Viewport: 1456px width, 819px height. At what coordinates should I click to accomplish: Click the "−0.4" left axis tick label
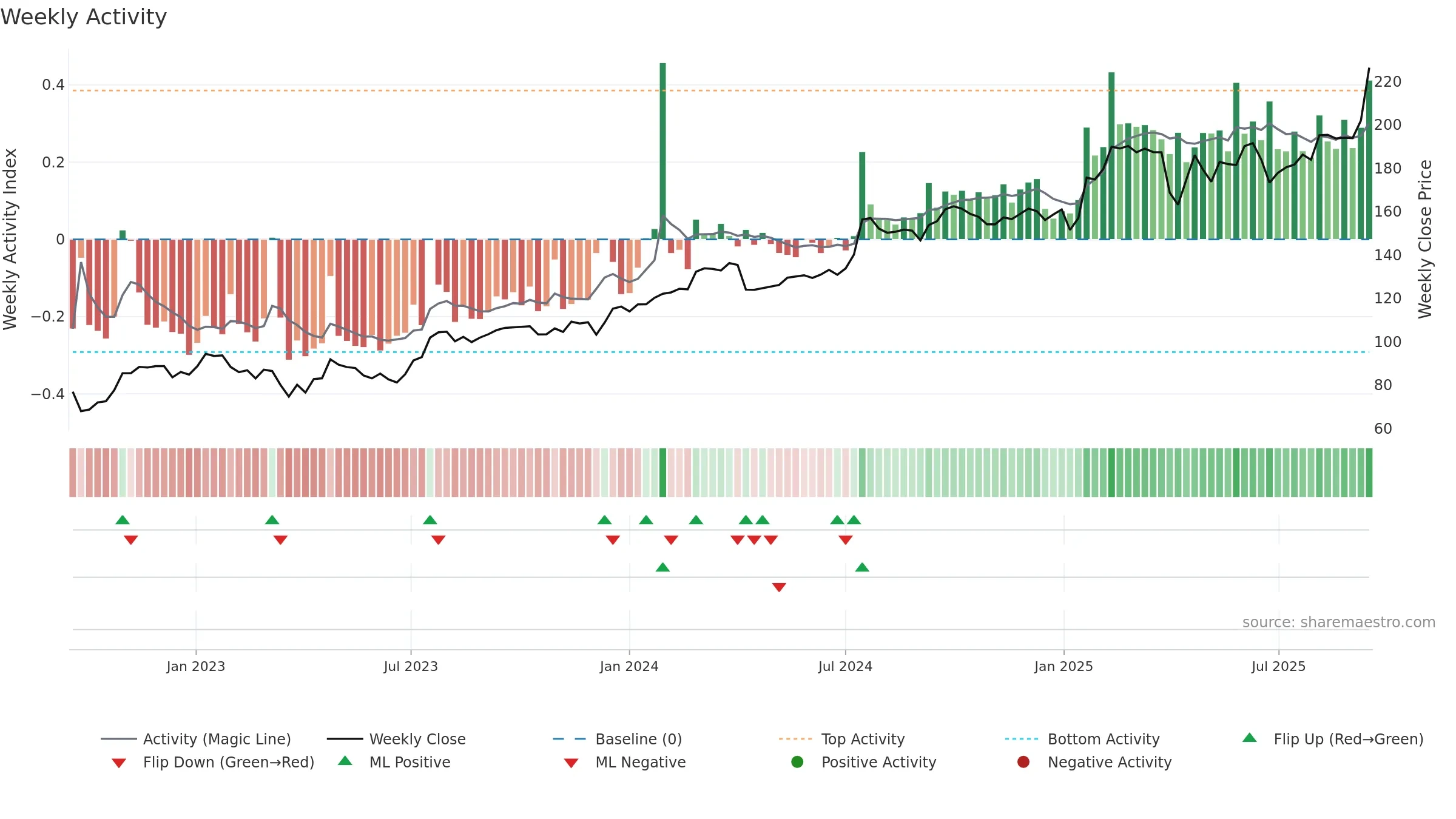click(48, 394)
